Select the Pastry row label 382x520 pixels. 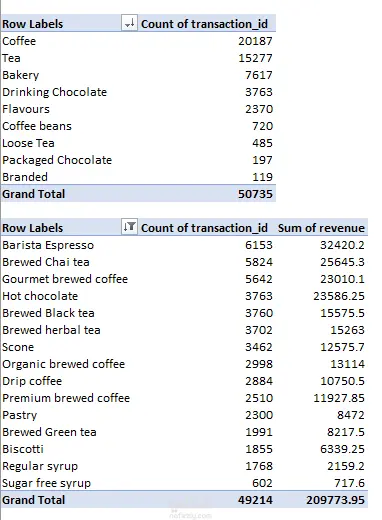(20, 415)
